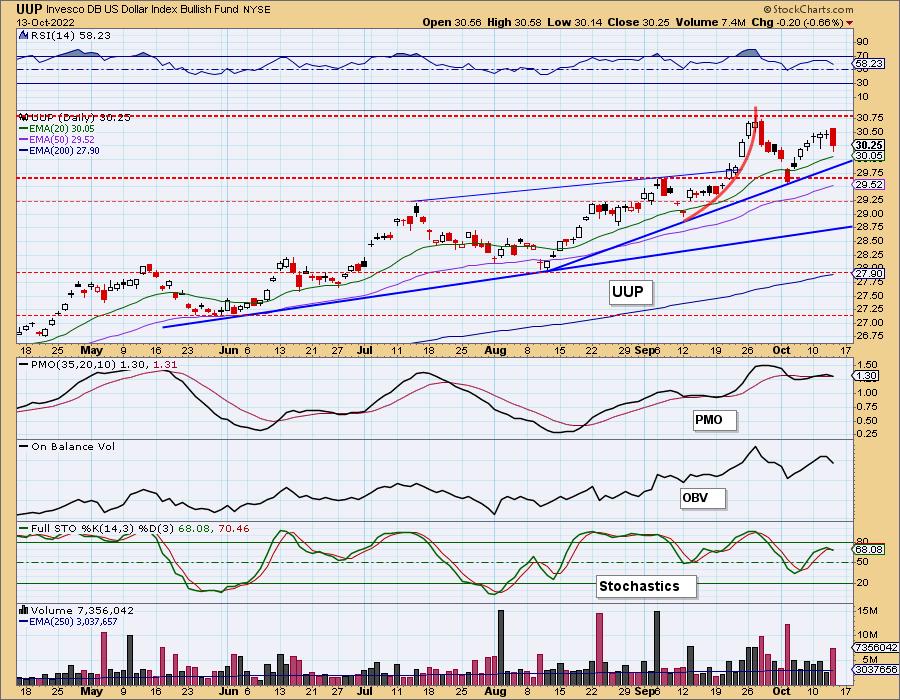This screenshot has height=700, width=900.
Task: Click the chart date 13-Oct-2022
Action: (x=45, y=22)
